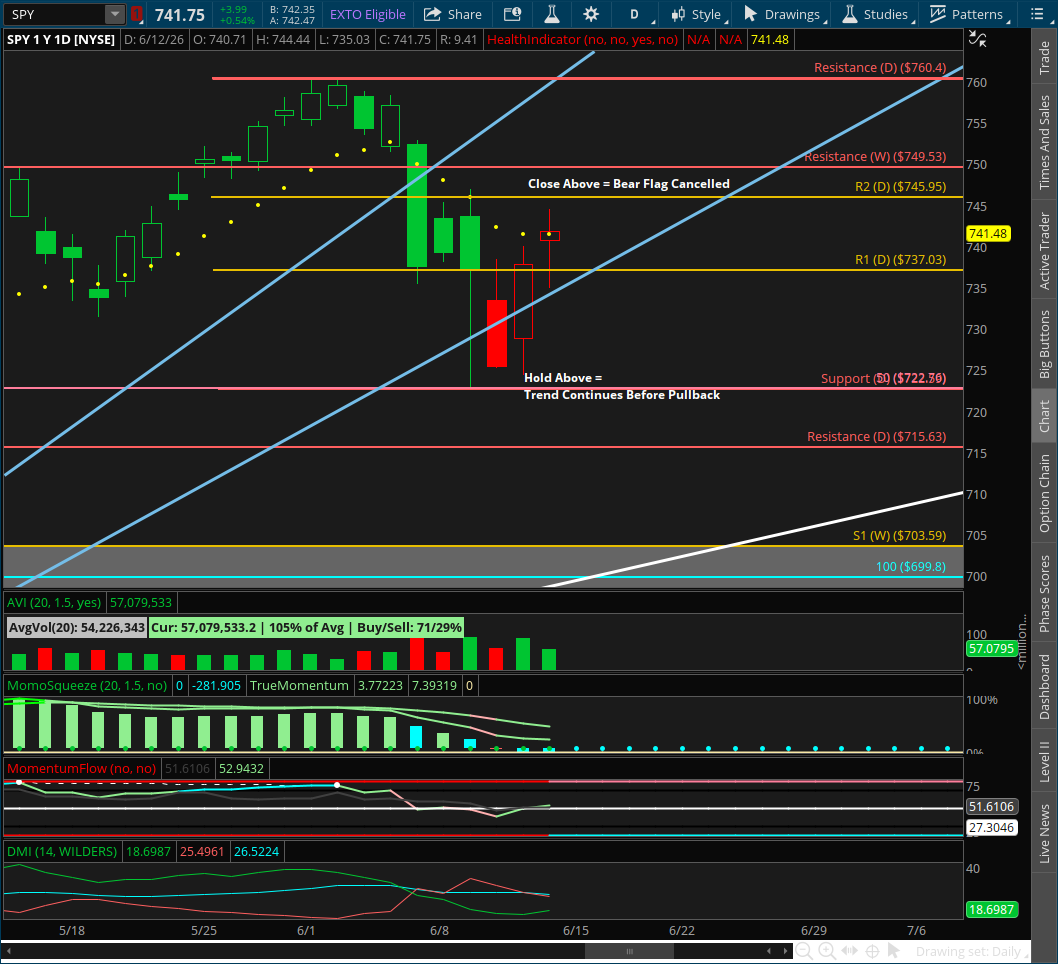Click the AvgVol(20): 54,226,343 label
1058x964 pixels.
point(77,627)
